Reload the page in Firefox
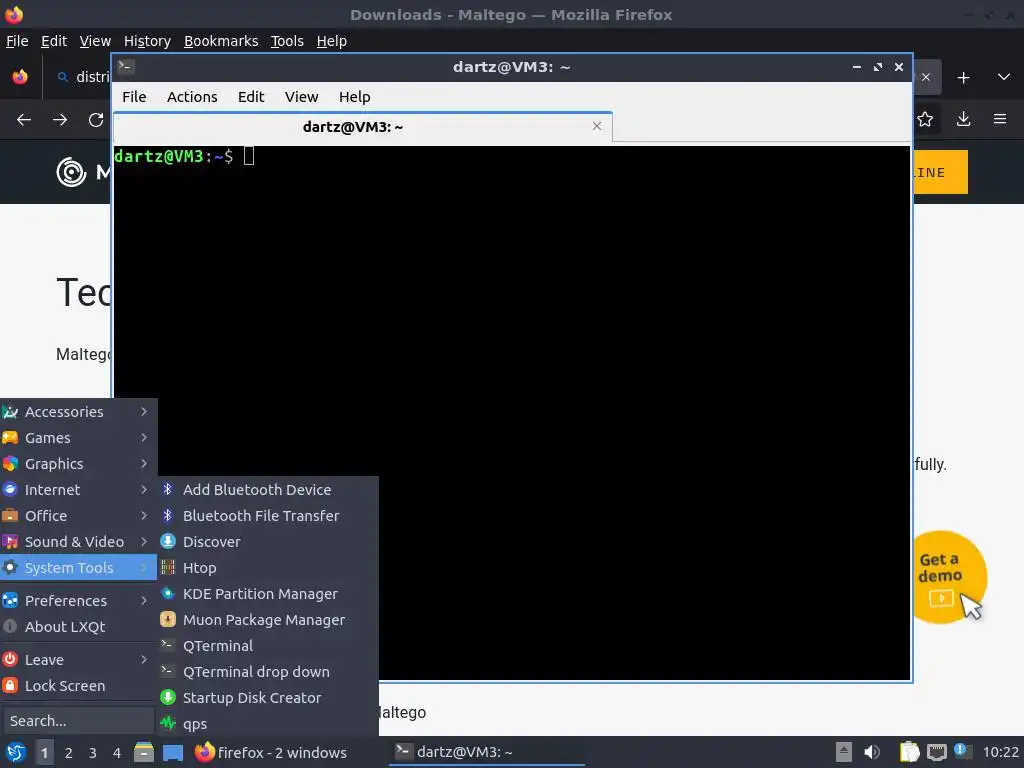Viewport: 1024px width, 768px height. [96, 120]
